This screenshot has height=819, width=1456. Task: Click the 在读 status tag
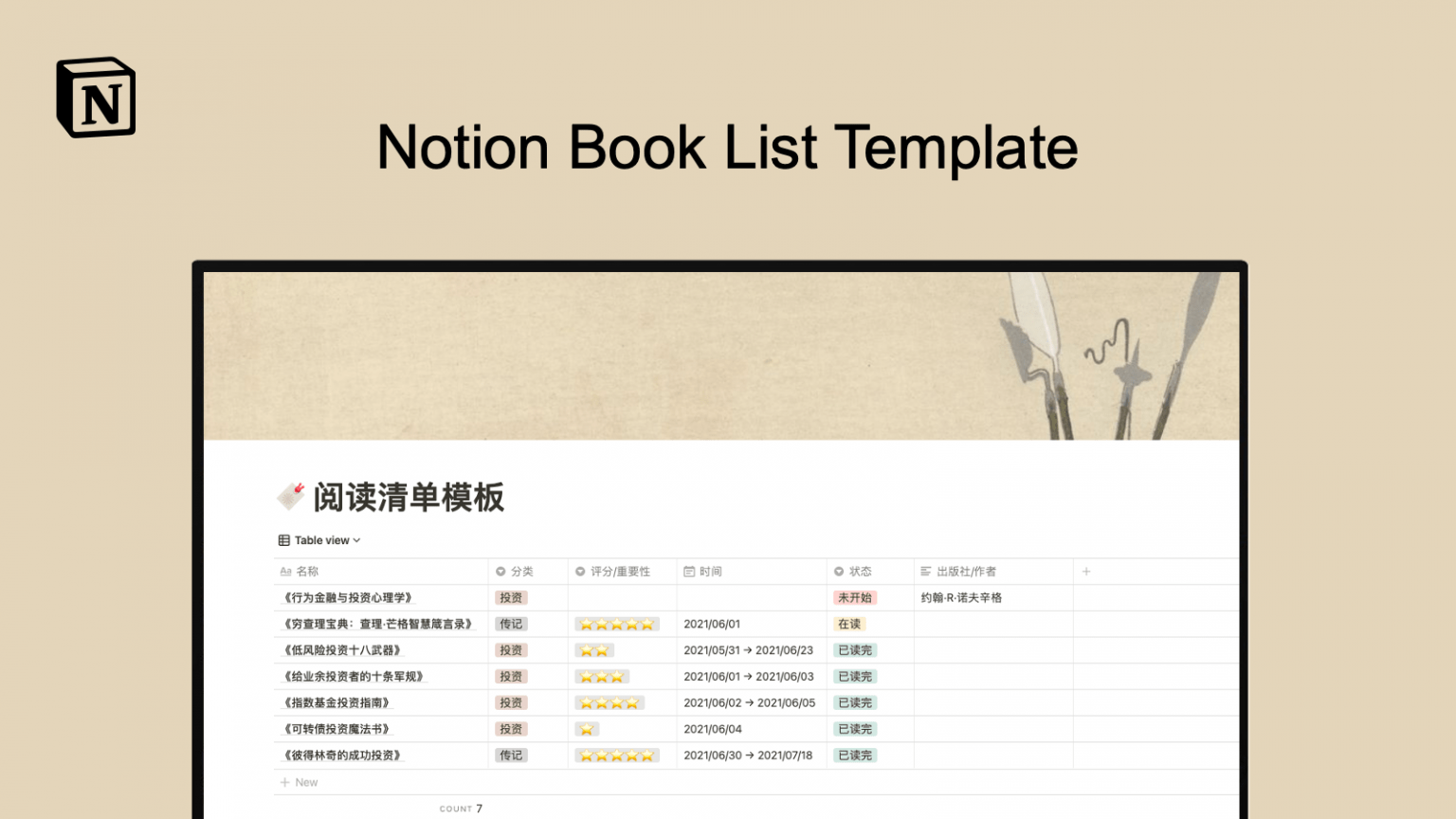pos(849,624)
